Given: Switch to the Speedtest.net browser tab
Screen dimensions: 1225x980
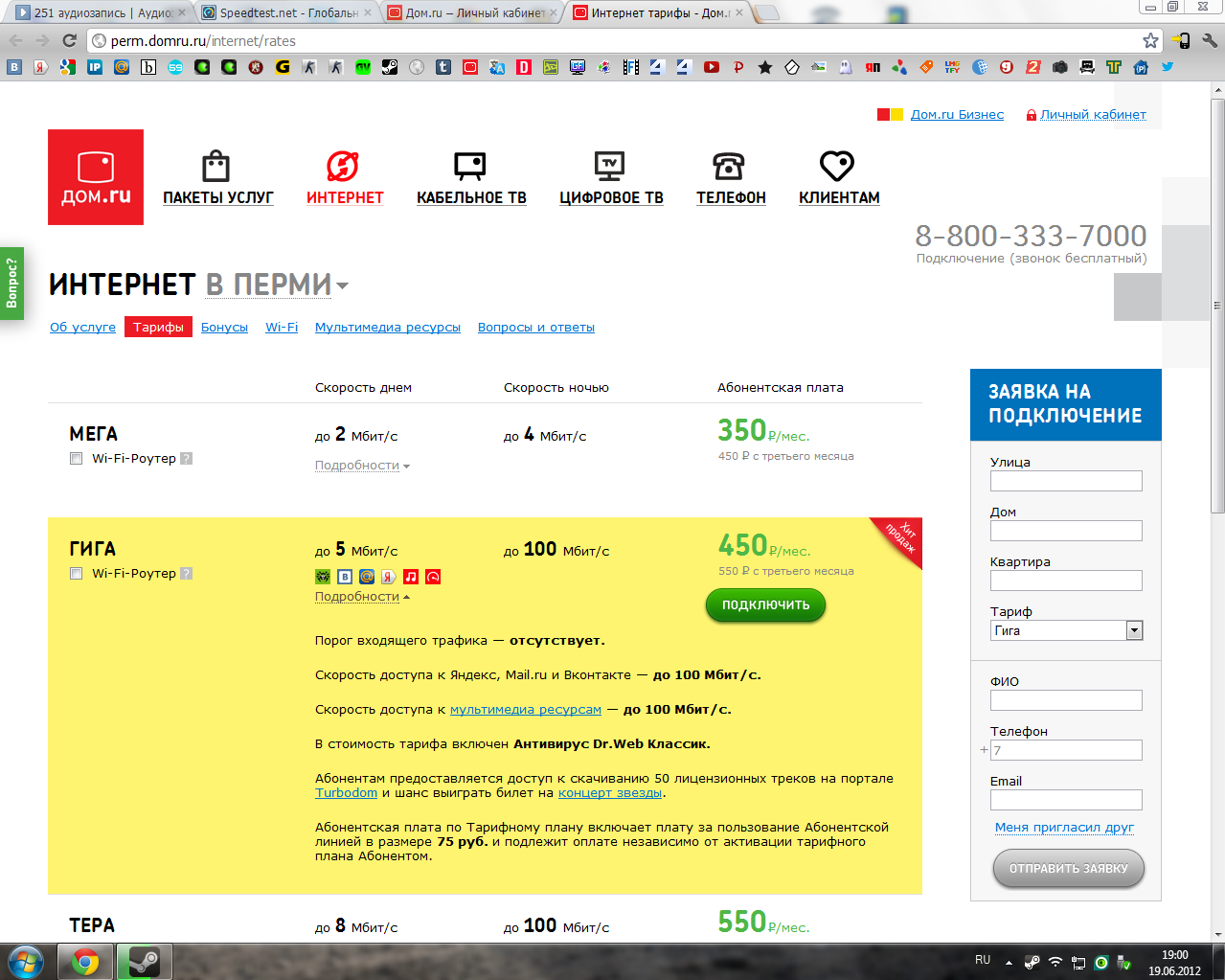Looking at the screenshot, I should (x=285, y=12).
